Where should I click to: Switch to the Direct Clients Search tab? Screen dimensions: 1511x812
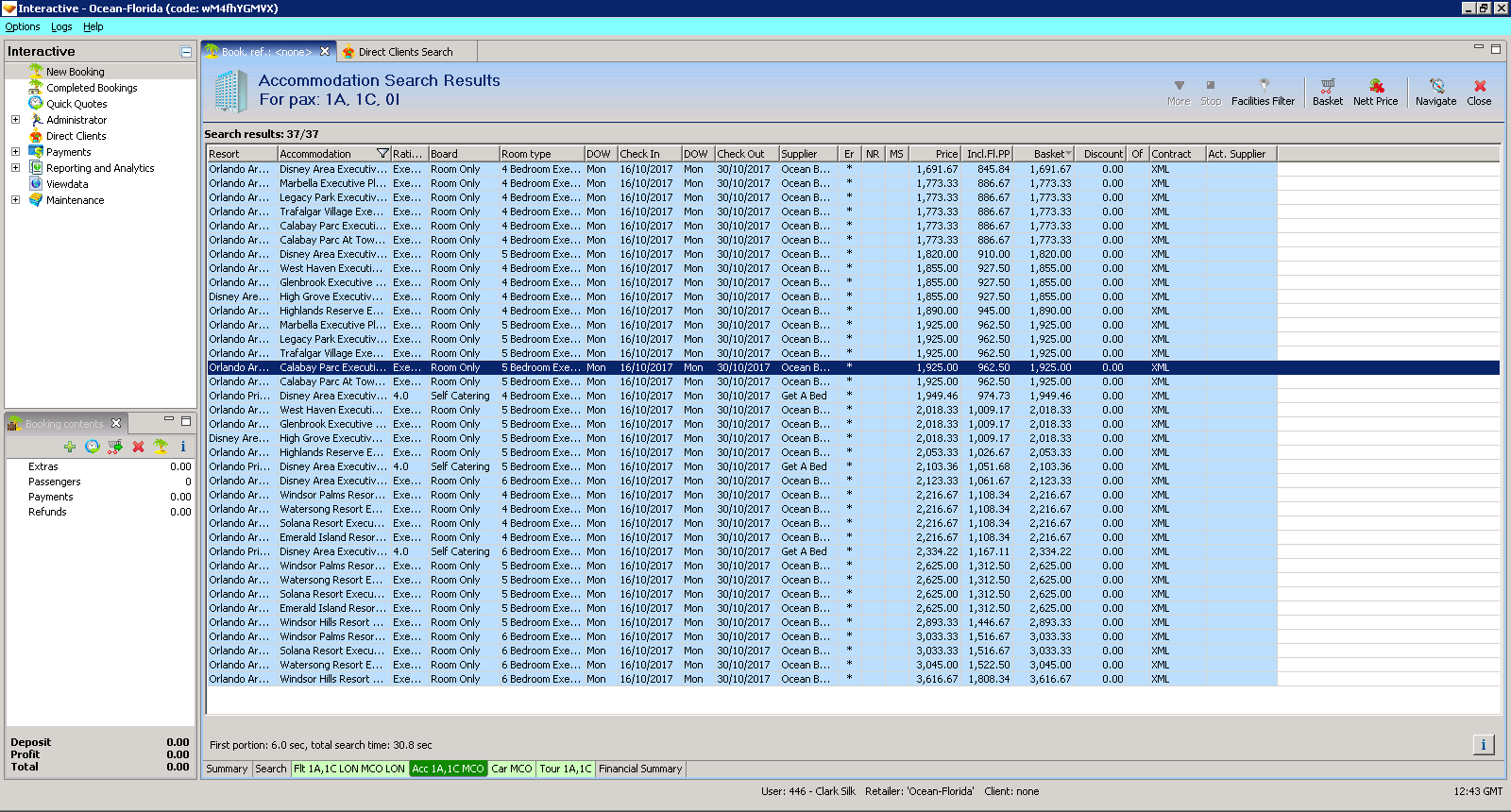coord(404,52)
